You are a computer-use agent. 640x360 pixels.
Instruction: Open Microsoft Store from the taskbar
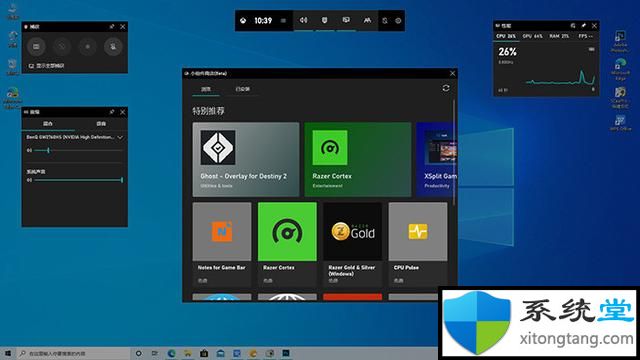(204, 353)
